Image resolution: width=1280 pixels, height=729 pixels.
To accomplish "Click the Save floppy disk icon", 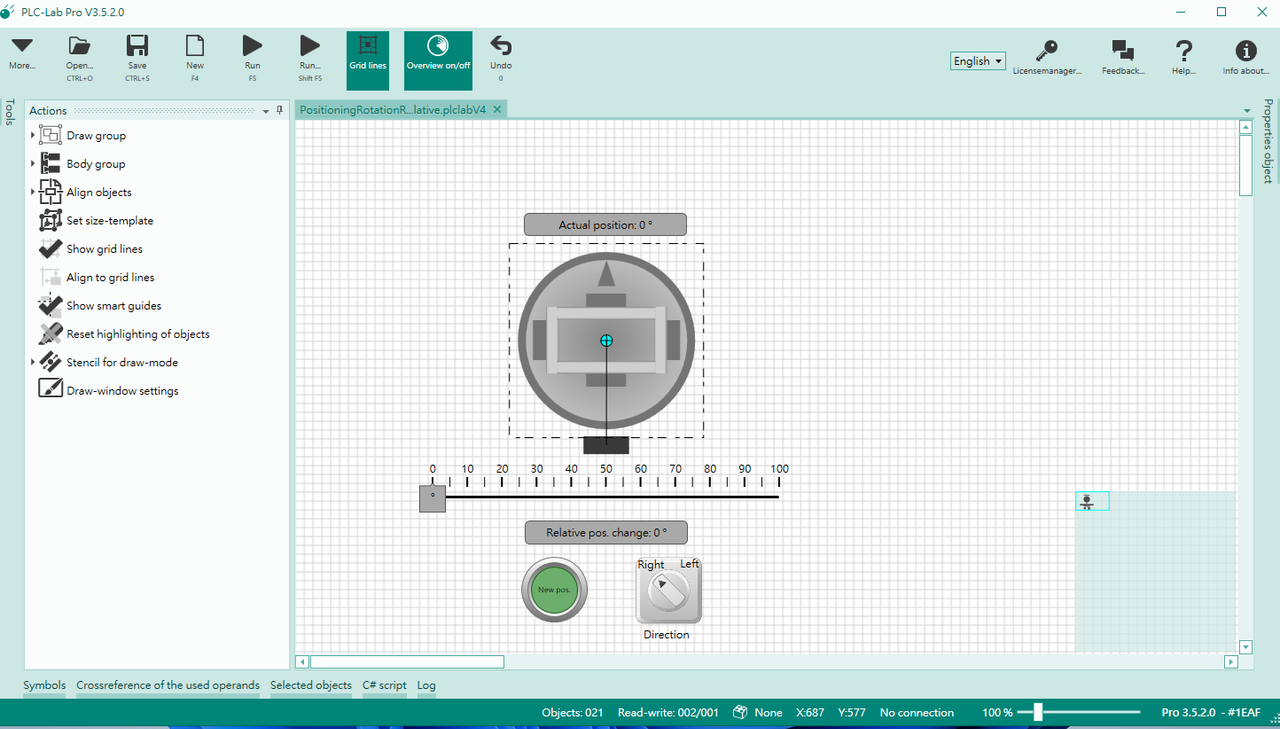I will [x=137, y=46].
